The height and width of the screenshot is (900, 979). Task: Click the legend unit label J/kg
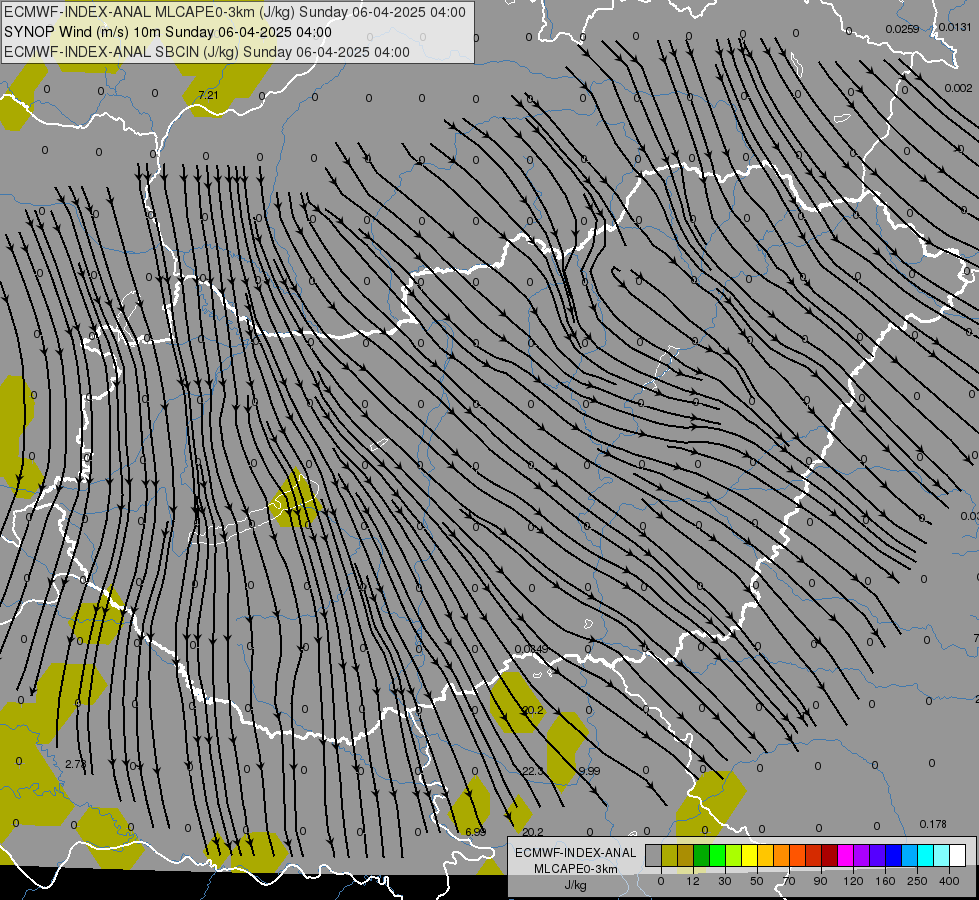575,885
